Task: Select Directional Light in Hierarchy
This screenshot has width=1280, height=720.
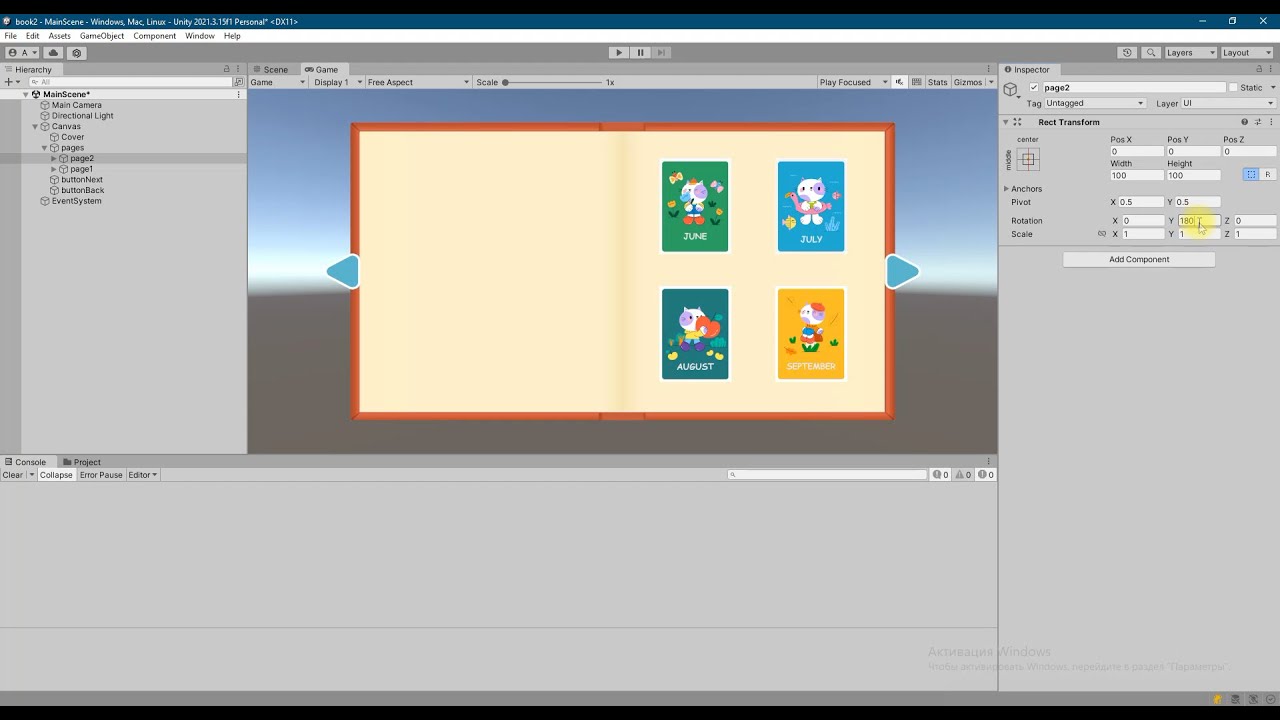Action: 82,116
